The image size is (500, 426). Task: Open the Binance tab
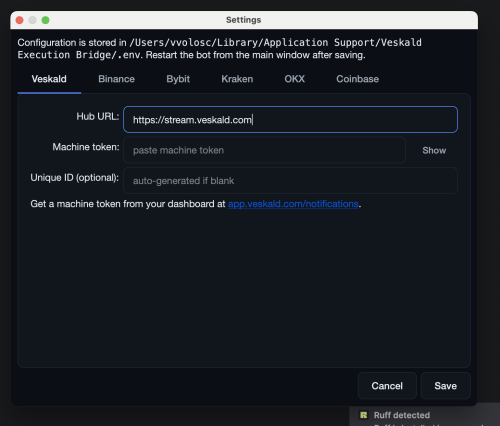[x=116, y=79]
